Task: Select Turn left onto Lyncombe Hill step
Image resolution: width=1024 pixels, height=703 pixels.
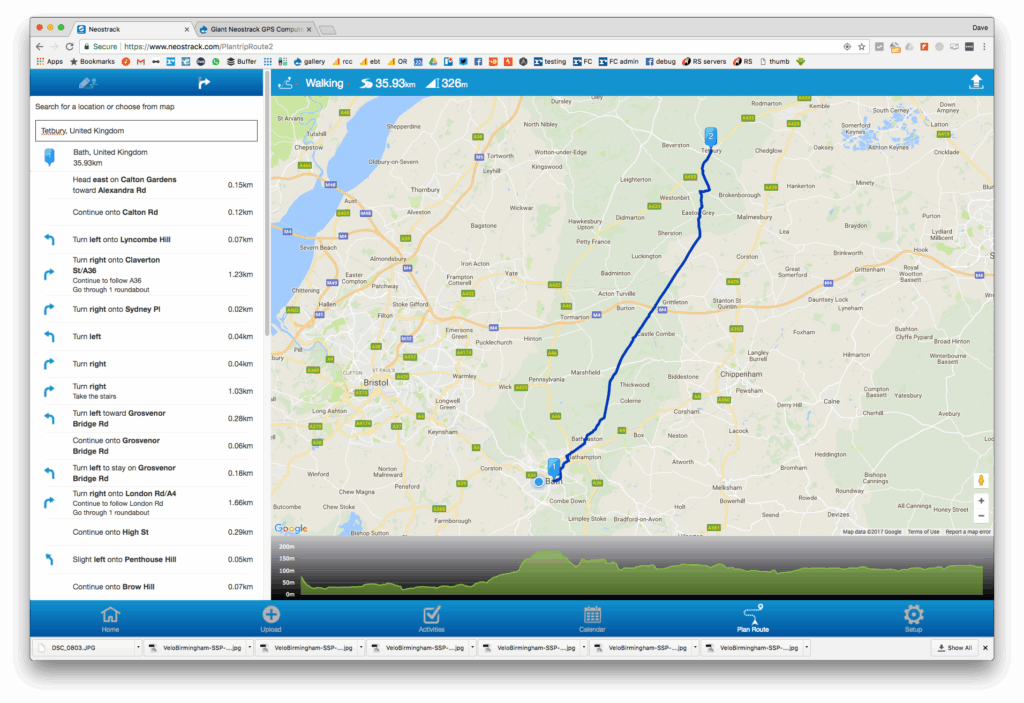Action: click(x=146, y=240)
